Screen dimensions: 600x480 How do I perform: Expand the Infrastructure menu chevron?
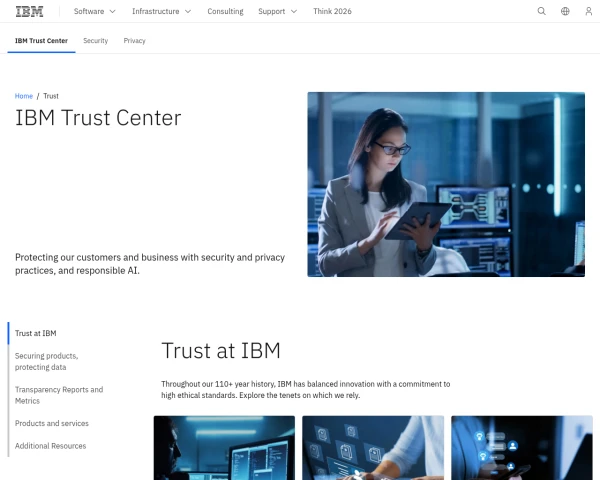(188, 11)
